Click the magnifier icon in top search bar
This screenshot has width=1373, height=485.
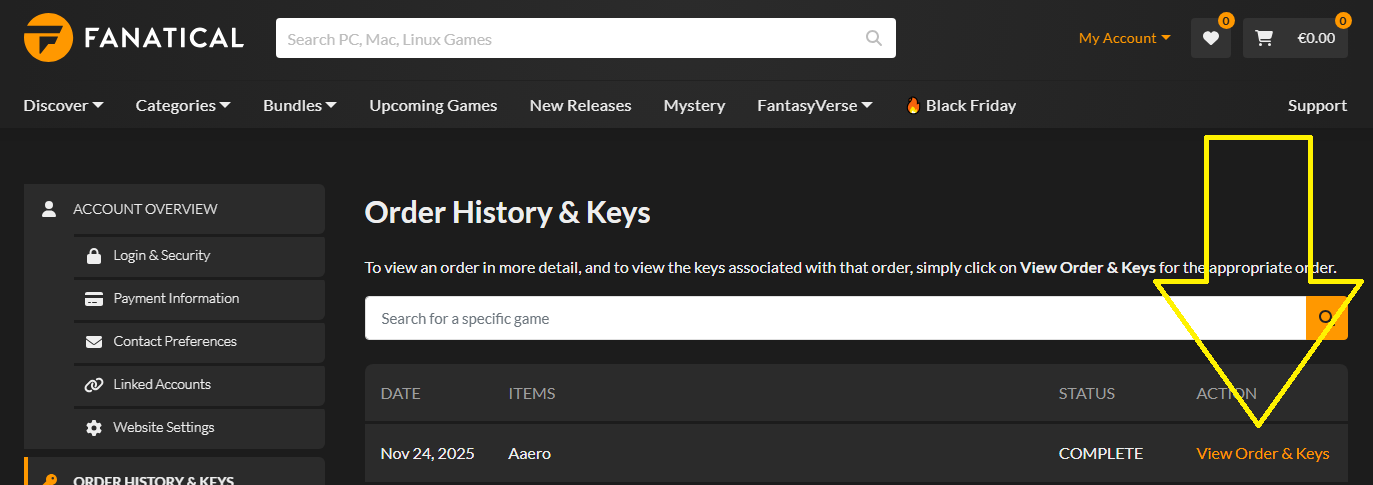point(874,39)
